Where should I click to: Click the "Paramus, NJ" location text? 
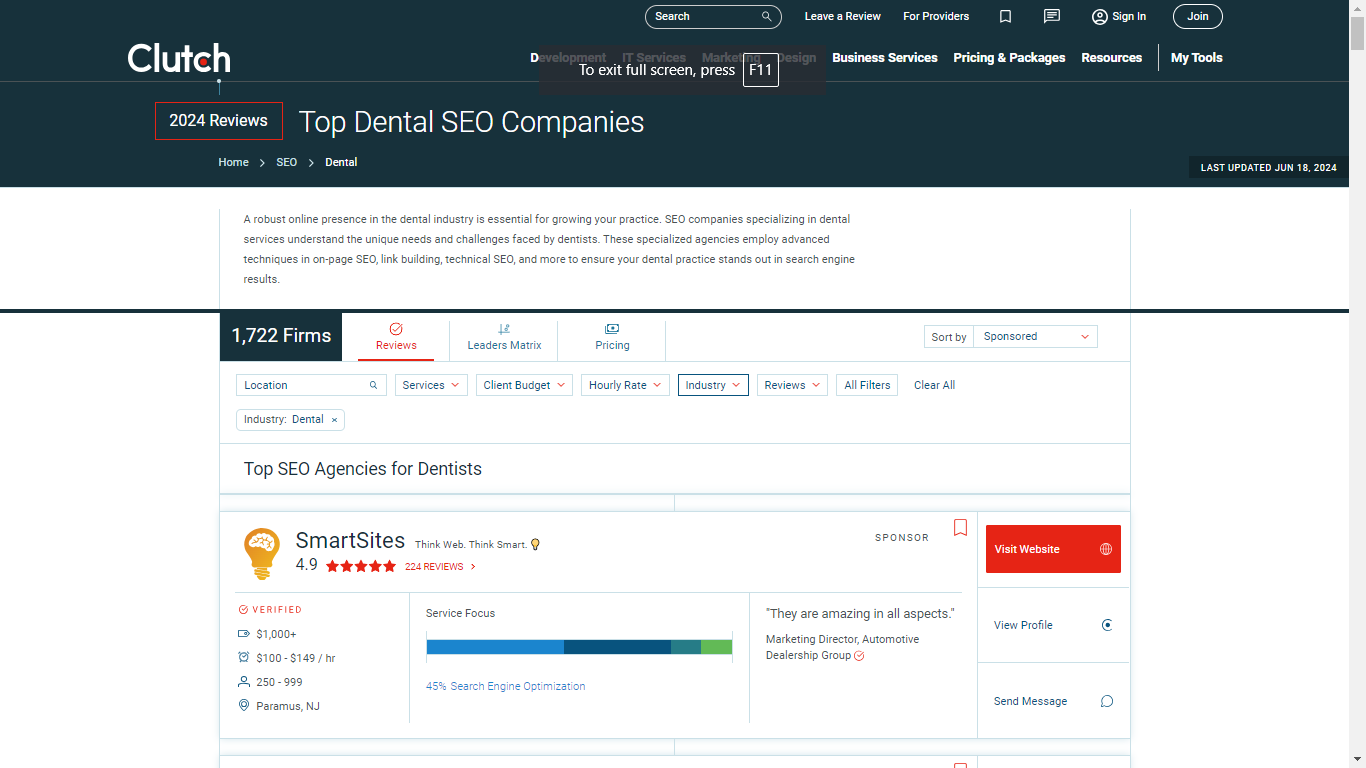pyautogui.click(x=288, y=706)
